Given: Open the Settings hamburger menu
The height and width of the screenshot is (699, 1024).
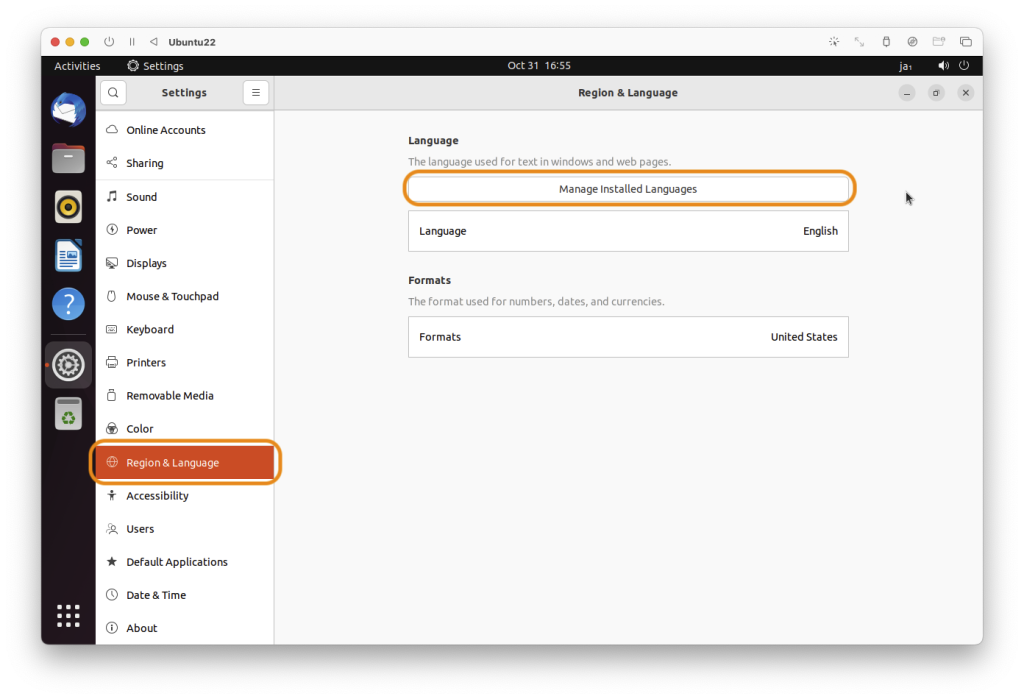Looking at the screenshot, I should tap(256, 93).
